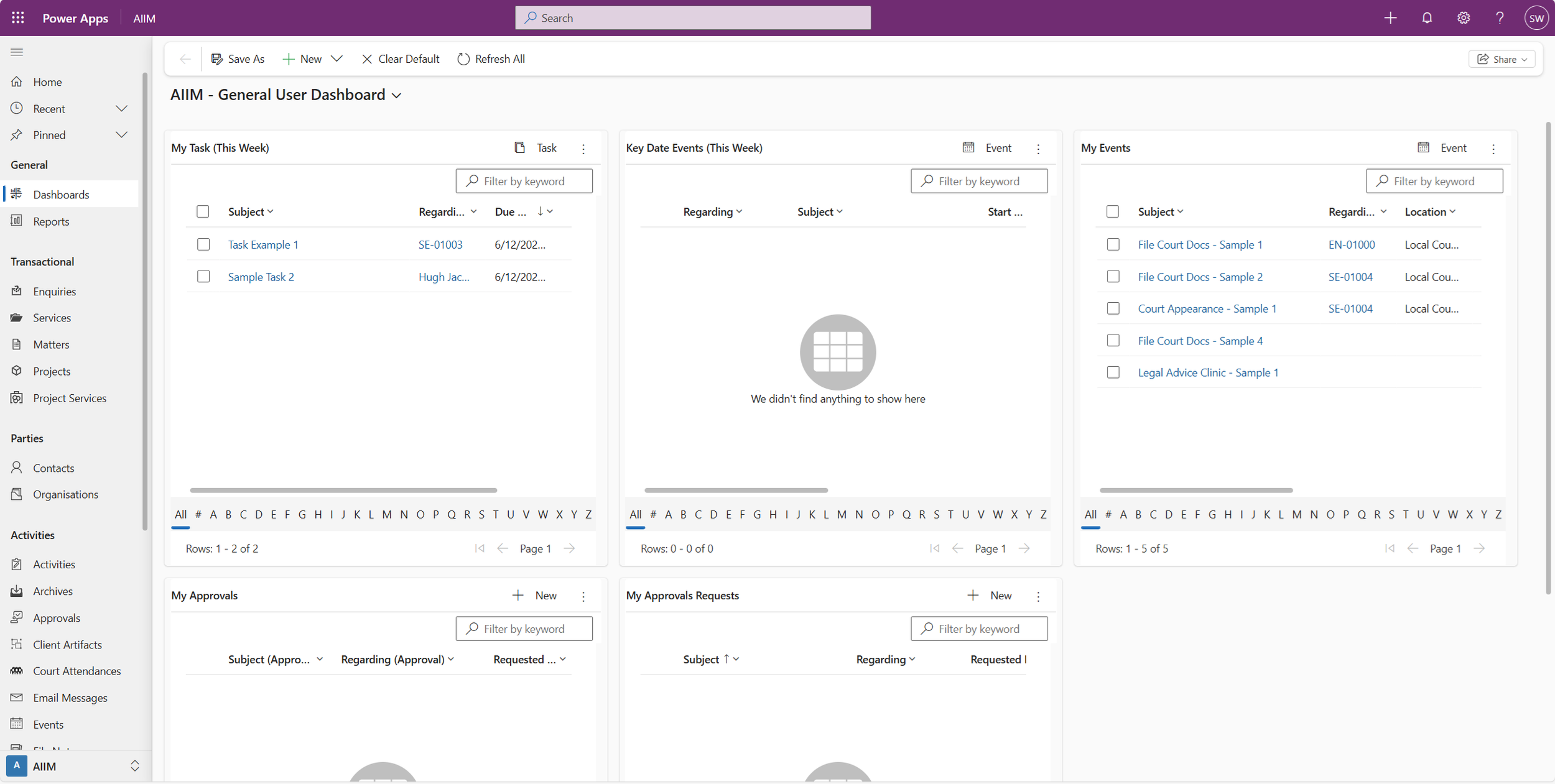
Task: Open the dashboard title selector dropdown
Action: (x=397, y=96)
